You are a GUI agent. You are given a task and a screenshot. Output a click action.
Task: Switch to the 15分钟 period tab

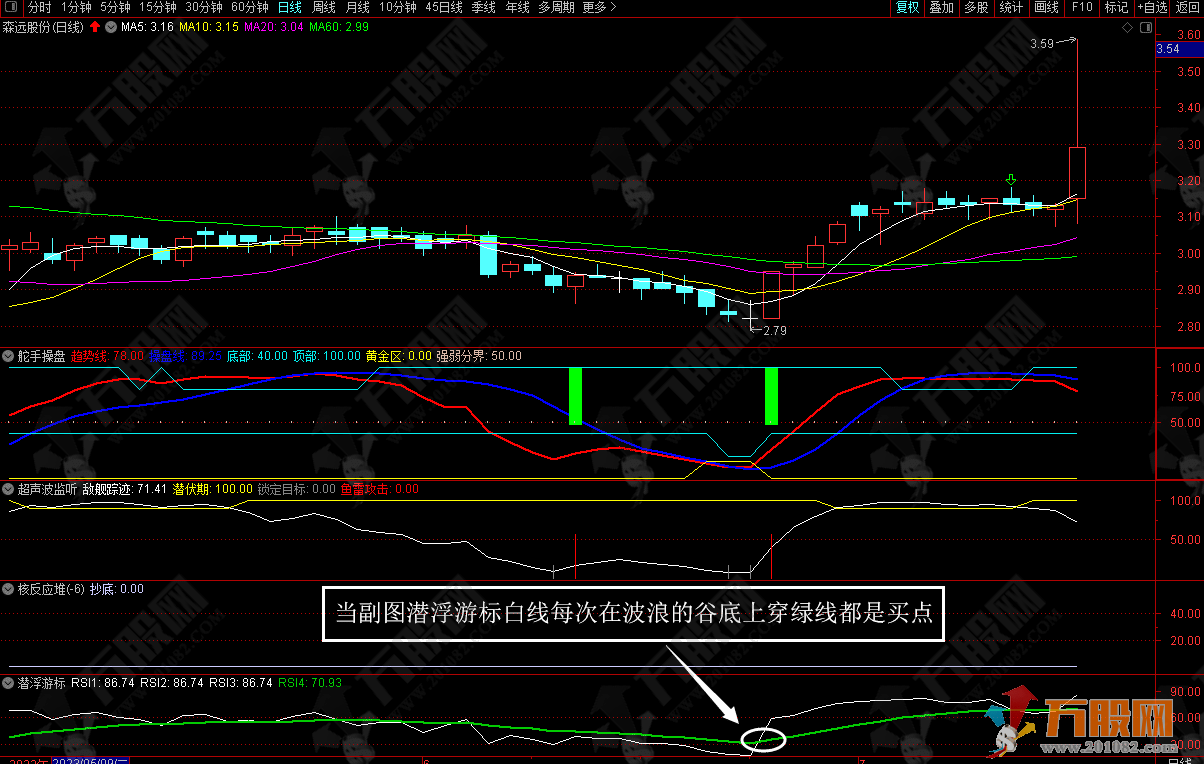pyautogui.click(x=157, y=7)
